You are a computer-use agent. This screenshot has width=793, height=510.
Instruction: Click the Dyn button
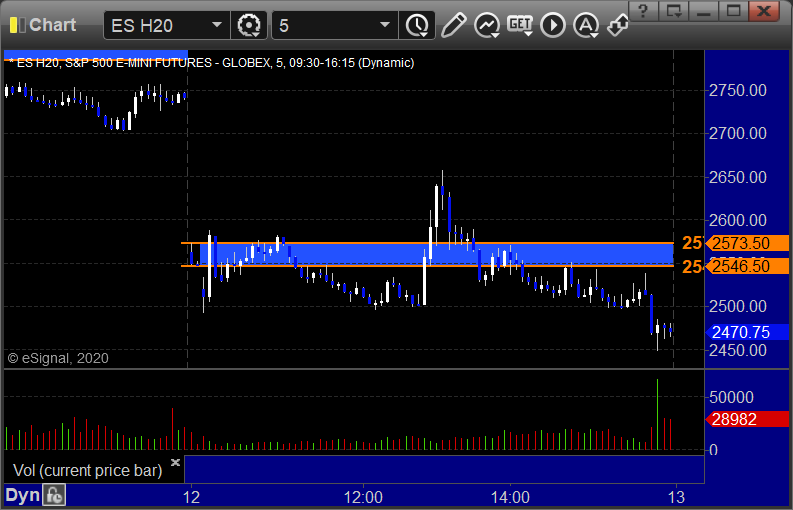pos(22,495)
